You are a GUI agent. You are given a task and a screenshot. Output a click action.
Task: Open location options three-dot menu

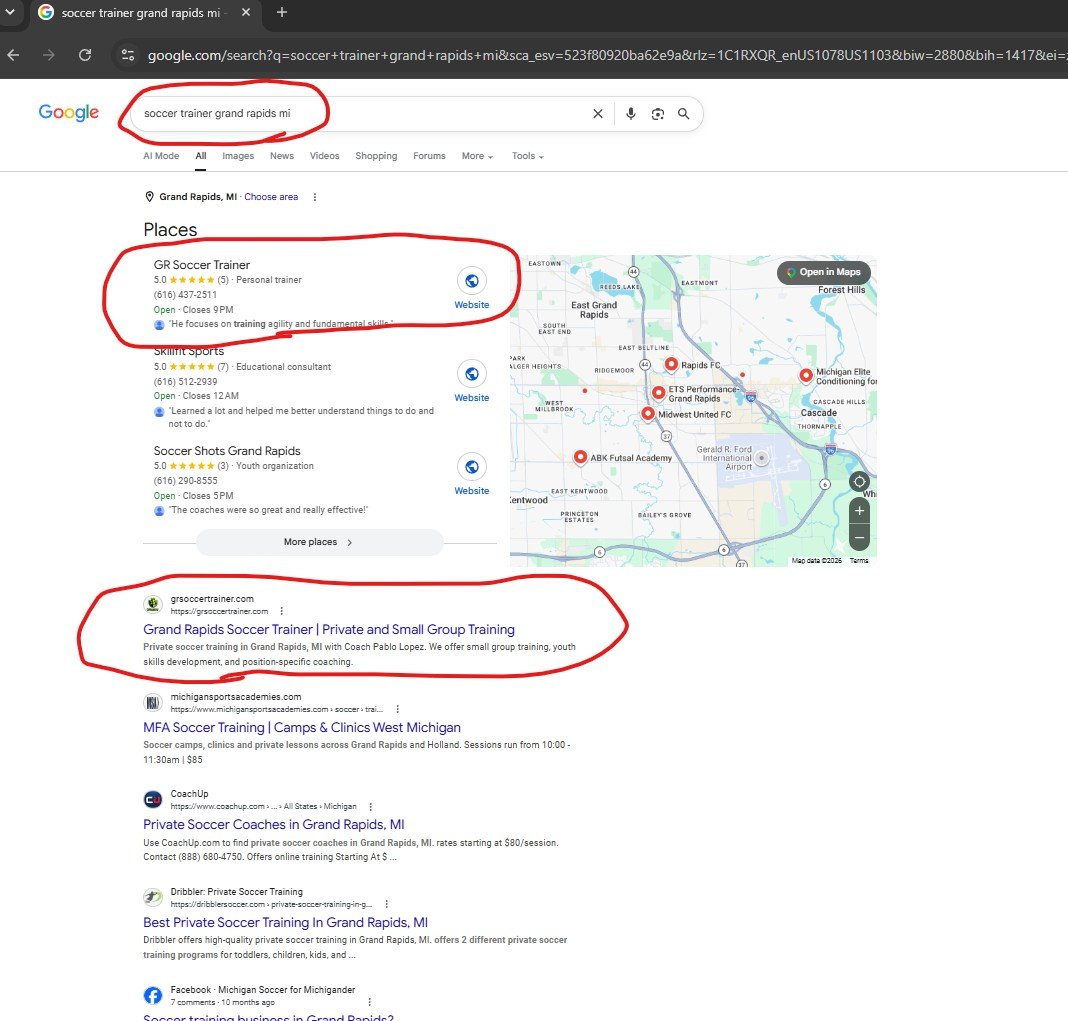pos(314,197)
